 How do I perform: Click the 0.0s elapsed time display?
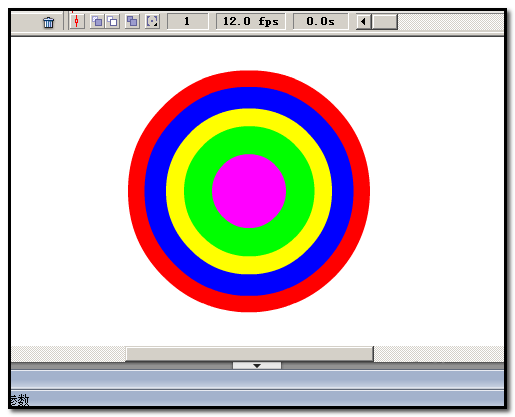pyautogui.click(x=321, y=22)
